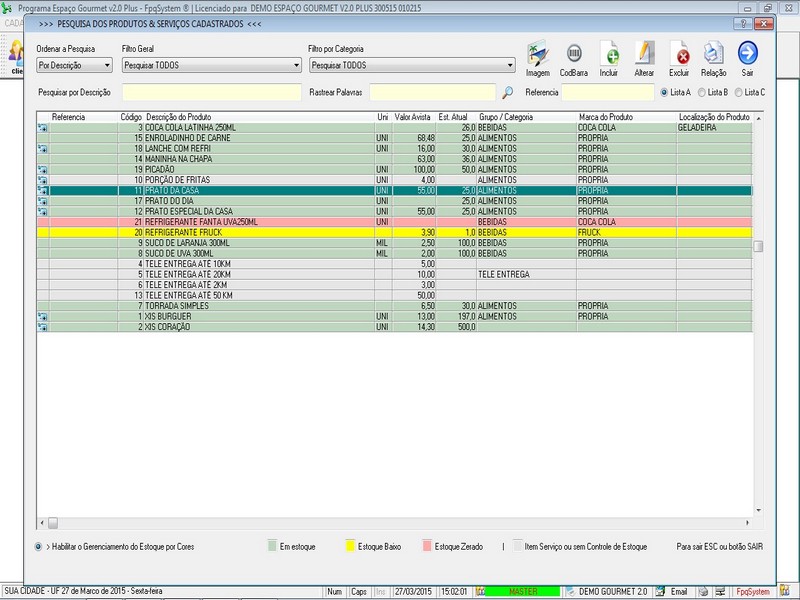800x600 pixels.
Task: Click the image icon on XIS CORAÇÃO row
Action: (43, 327)
